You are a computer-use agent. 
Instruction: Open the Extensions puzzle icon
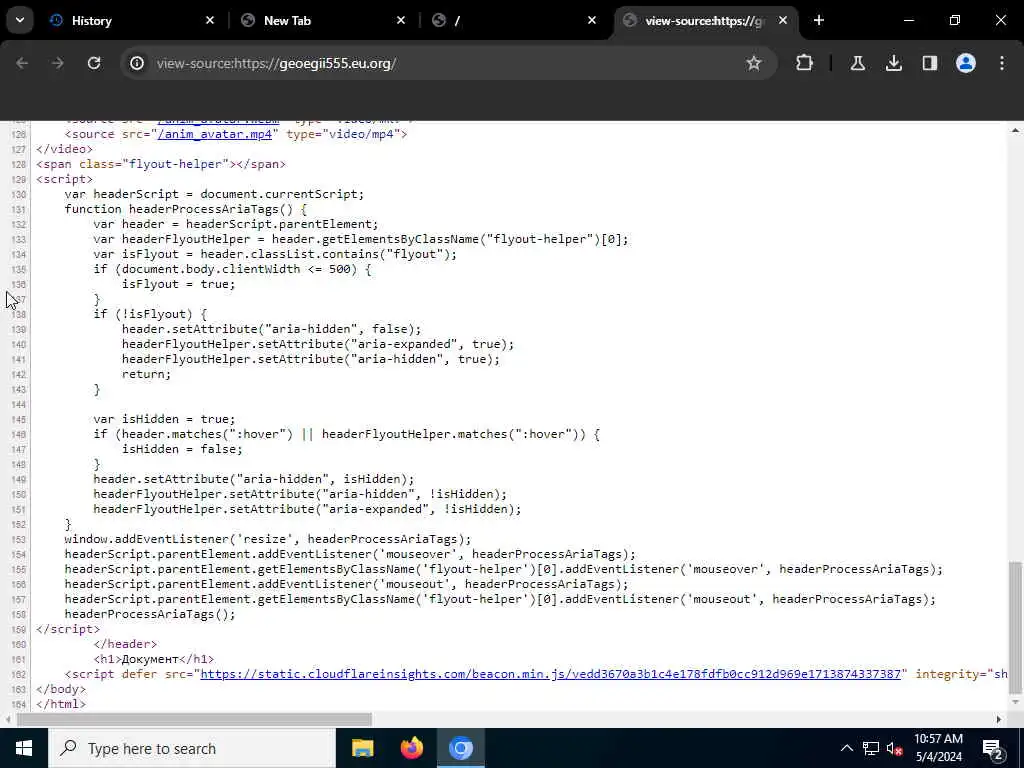(x=805, y=63)
